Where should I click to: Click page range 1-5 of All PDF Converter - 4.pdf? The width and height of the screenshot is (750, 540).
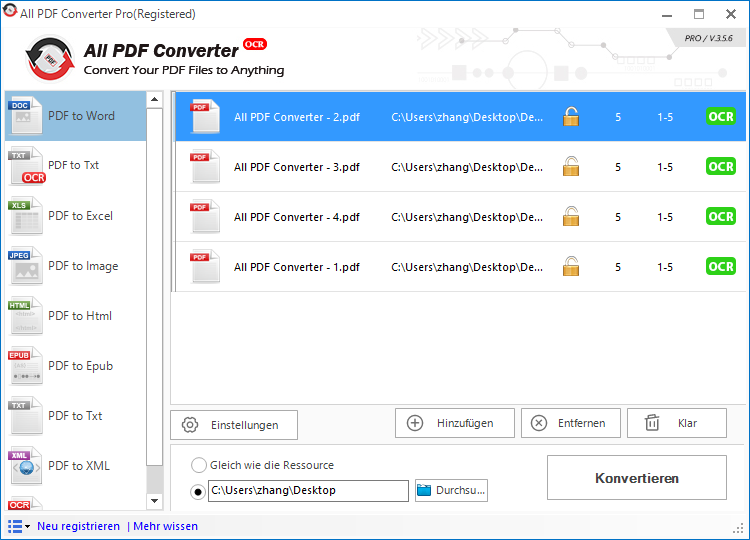665,217
